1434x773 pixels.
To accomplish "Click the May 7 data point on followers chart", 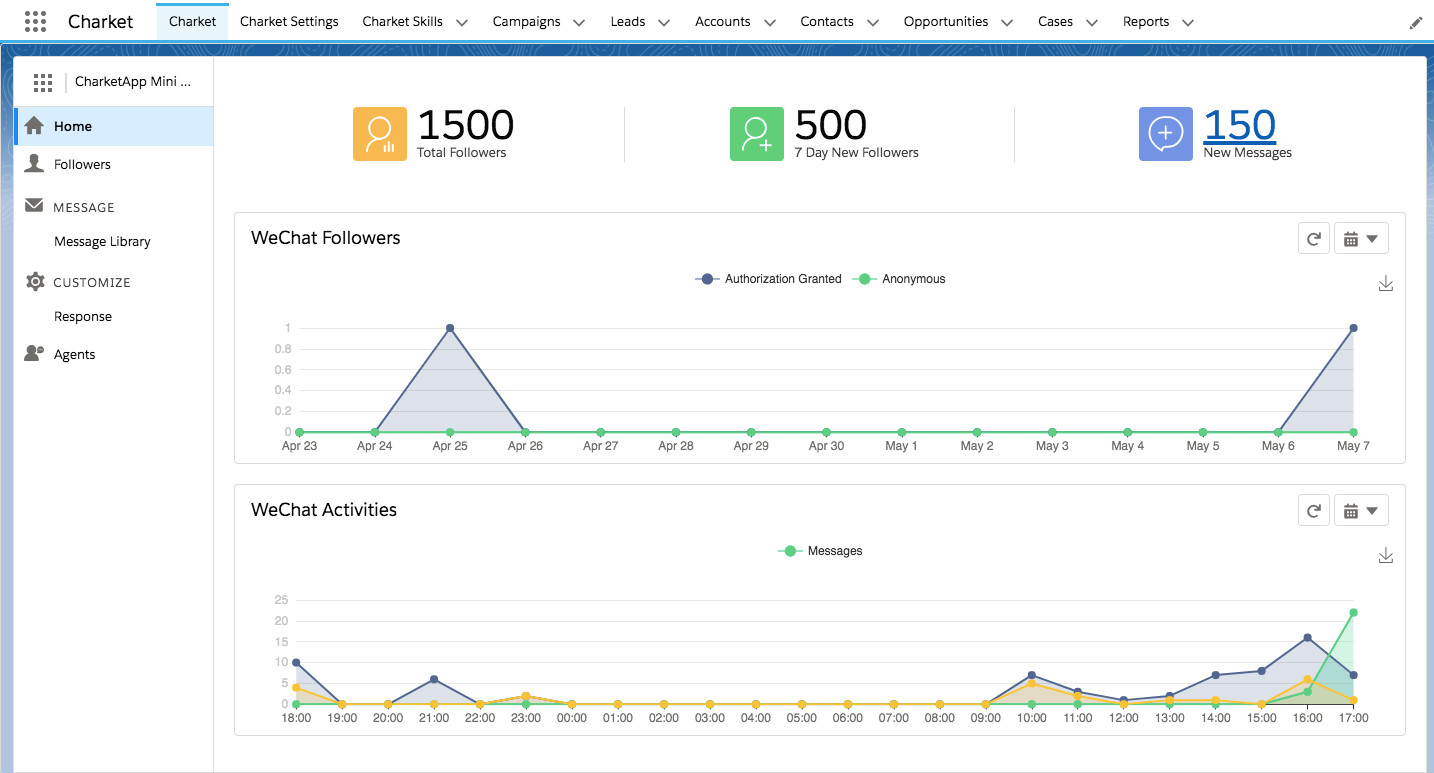I will point(1353,328).
